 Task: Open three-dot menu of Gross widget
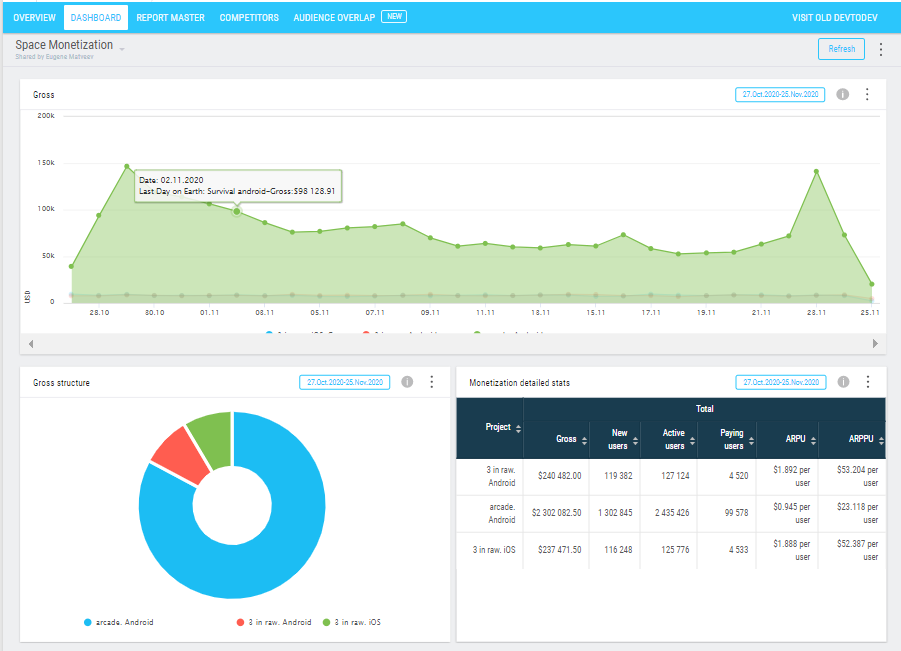pos(867,94)
